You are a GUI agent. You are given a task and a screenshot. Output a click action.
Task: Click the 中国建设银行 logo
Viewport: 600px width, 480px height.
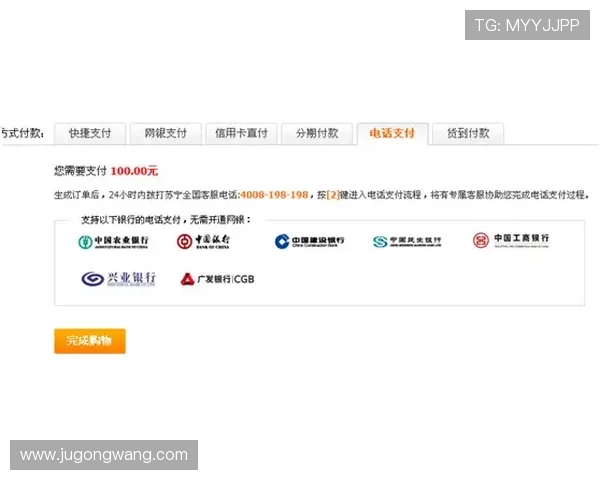point(310,242)
